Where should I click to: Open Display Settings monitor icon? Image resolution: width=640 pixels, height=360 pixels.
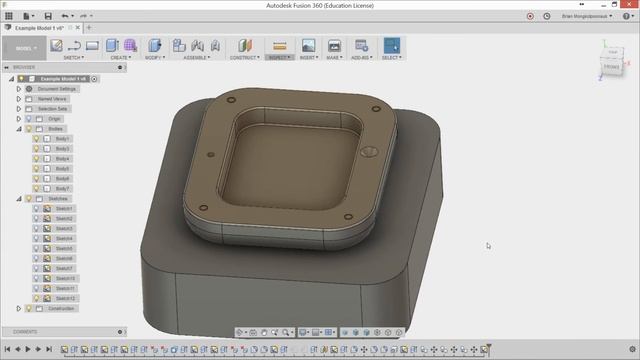click(x=303, y=333)
